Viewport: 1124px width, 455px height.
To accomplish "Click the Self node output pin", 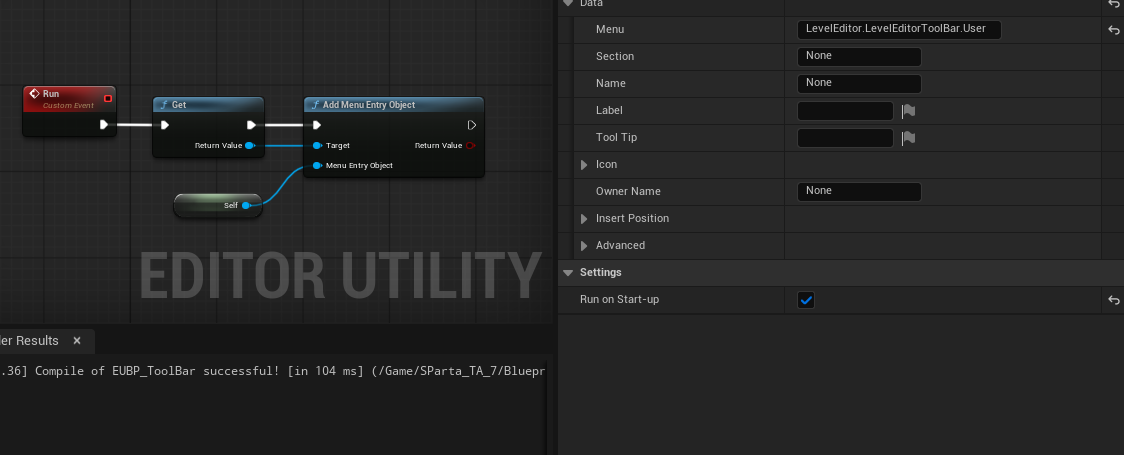I will pos(246,206).
